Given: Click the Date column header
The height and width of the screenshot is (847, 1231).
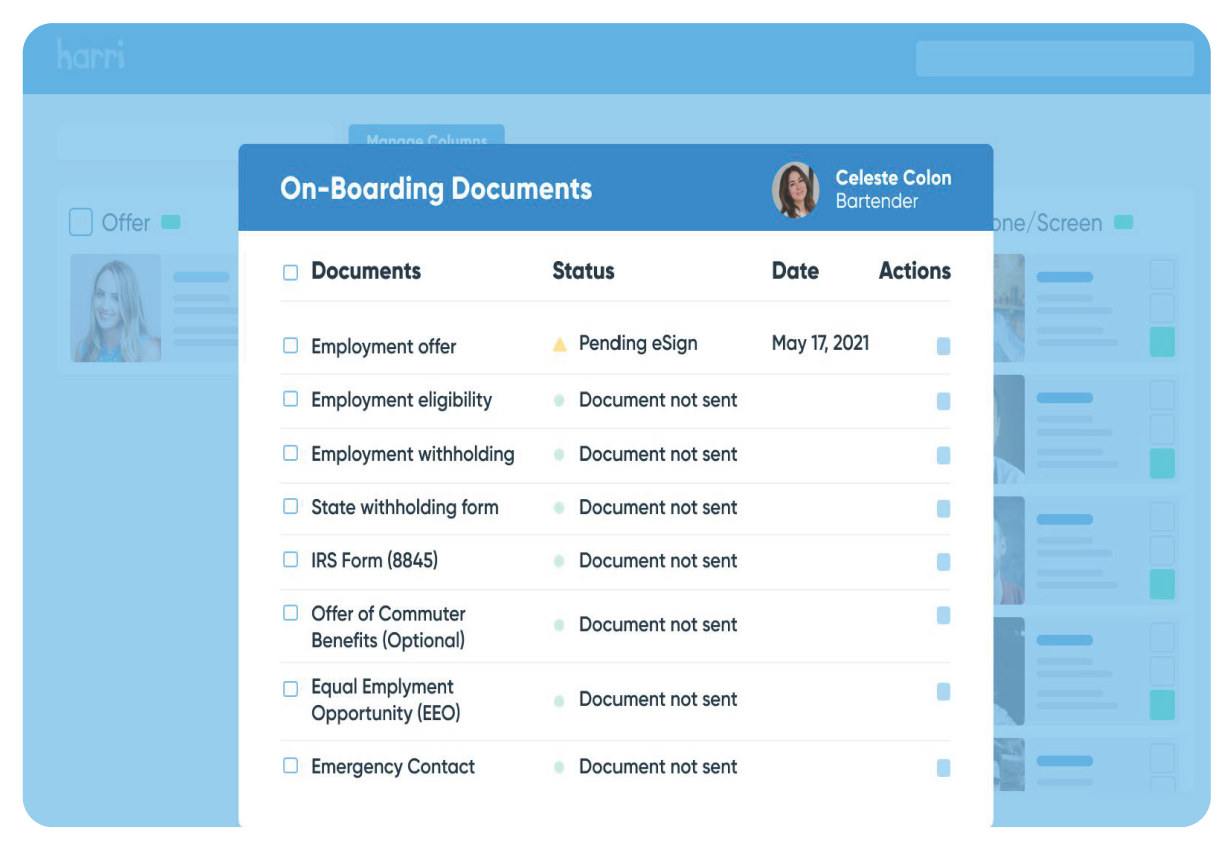Looking at the screenshot, I should point(795,271).
